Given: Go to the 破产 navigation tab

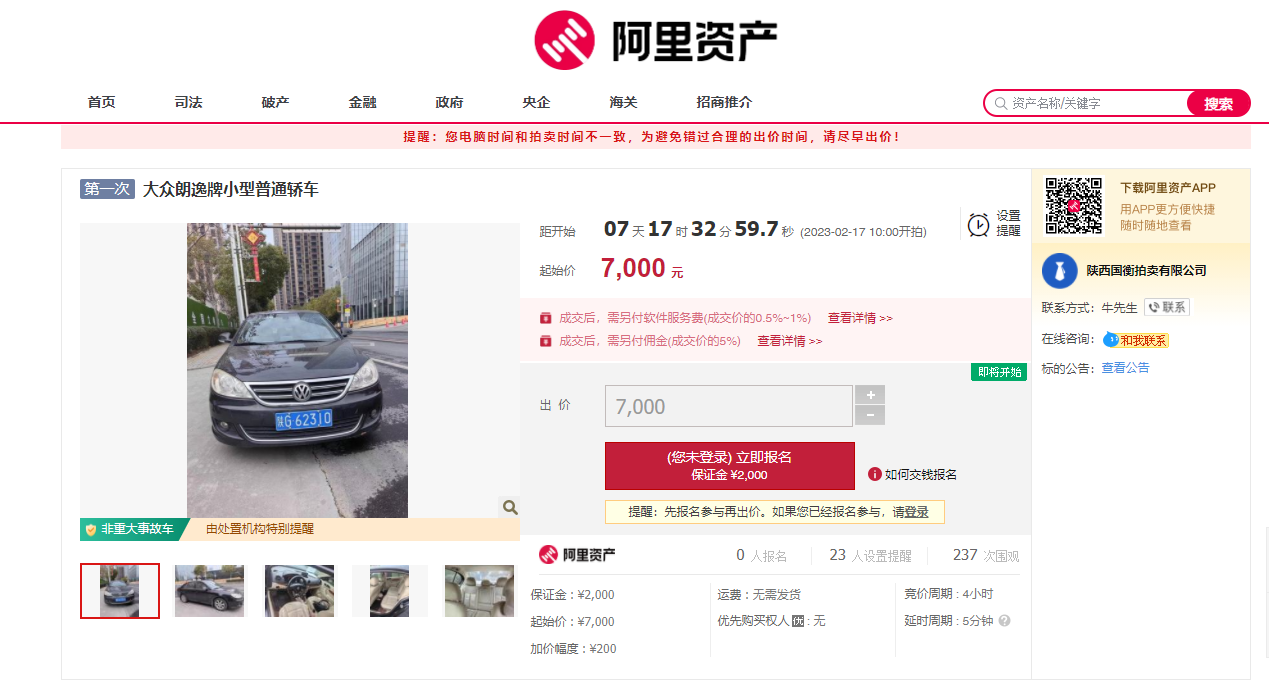Looking at the screenshot, I should pyautogui.click(x=275, y=103).
